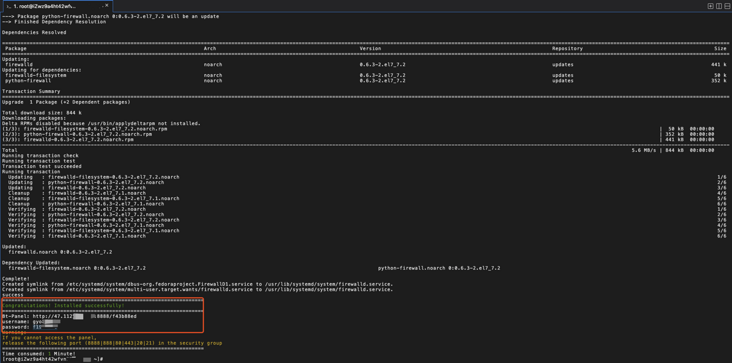Image resolution: width=732 pixels, height=363 pixels.
Task: Click the new terminal tab plus icon
Action: click(711, 6)
